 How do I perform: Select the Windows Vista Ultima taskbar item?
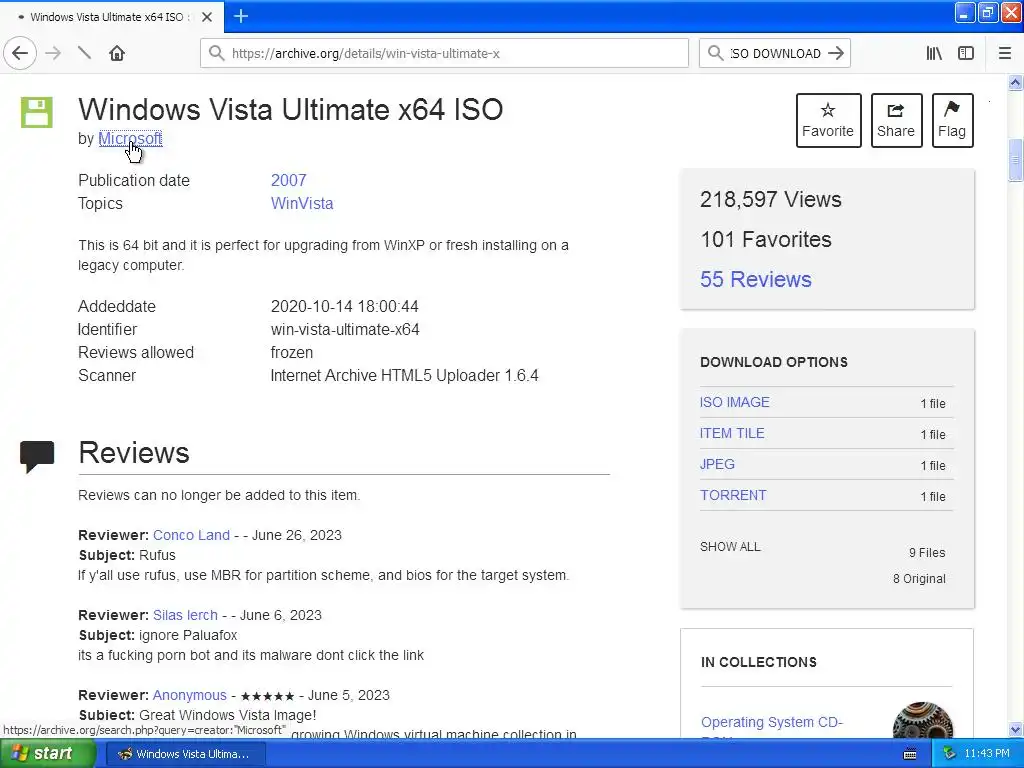pos(185,754)
